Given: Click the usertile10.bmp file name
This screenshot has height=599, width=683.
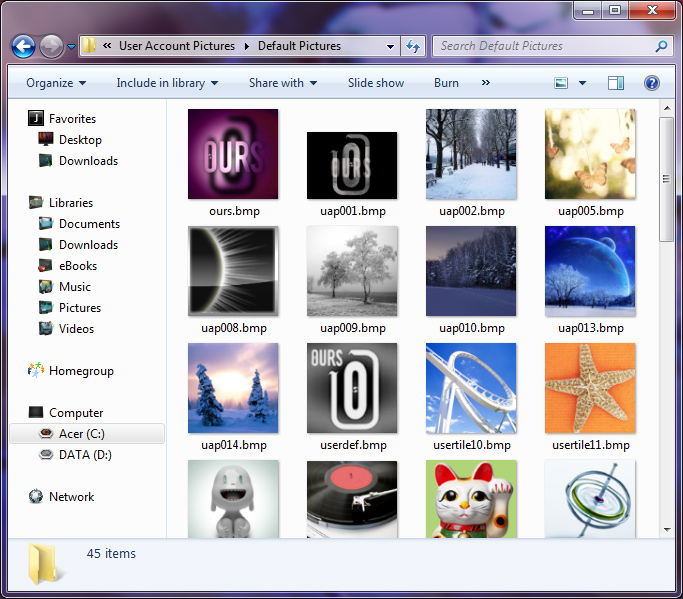Looking at the screenshot, I should pos(472,445).
